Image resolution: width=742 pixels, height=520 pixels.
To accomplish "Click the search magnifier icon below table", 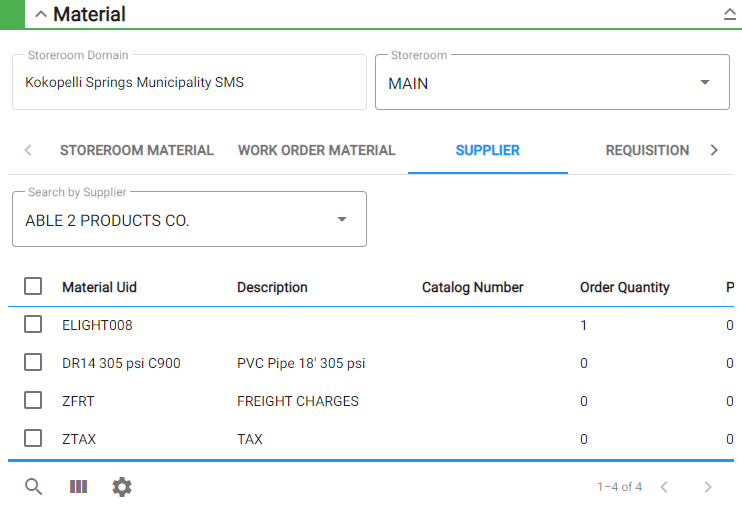I will point(33,487).
